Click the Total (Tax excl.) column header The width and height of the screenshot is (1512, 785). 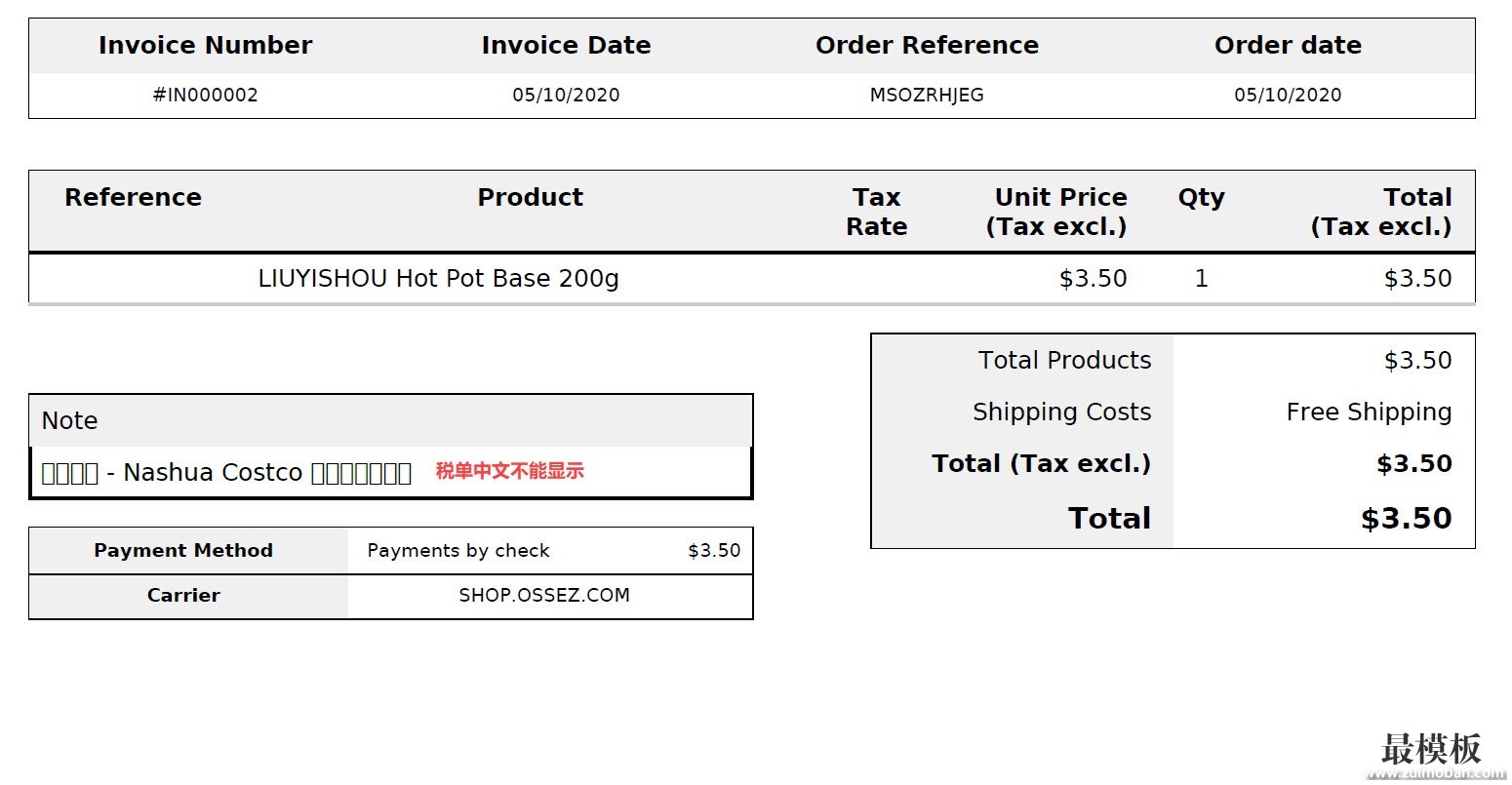pos(1381,212)
